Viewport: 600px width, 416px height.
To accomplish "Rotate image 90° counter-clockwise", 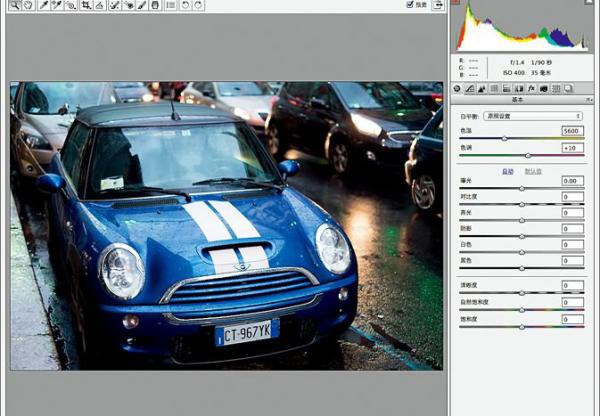I will tap(185, 5).
